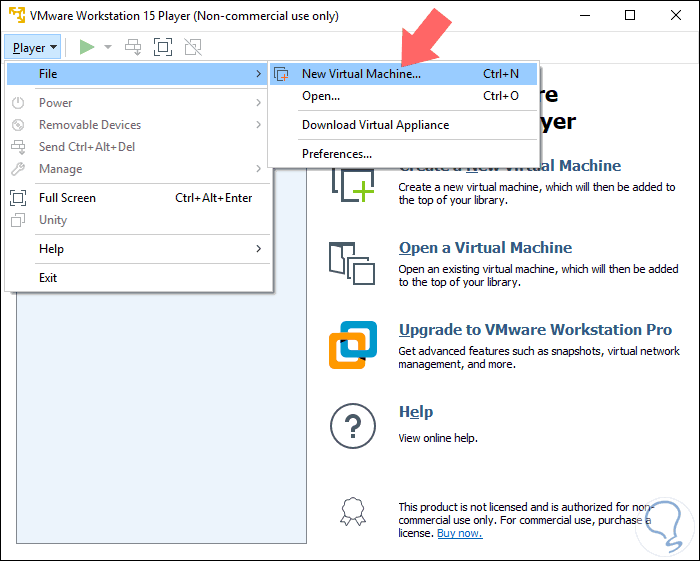Select Unity menu item
The width and height of the screenshot is (700, 561).
coord(138,220)
